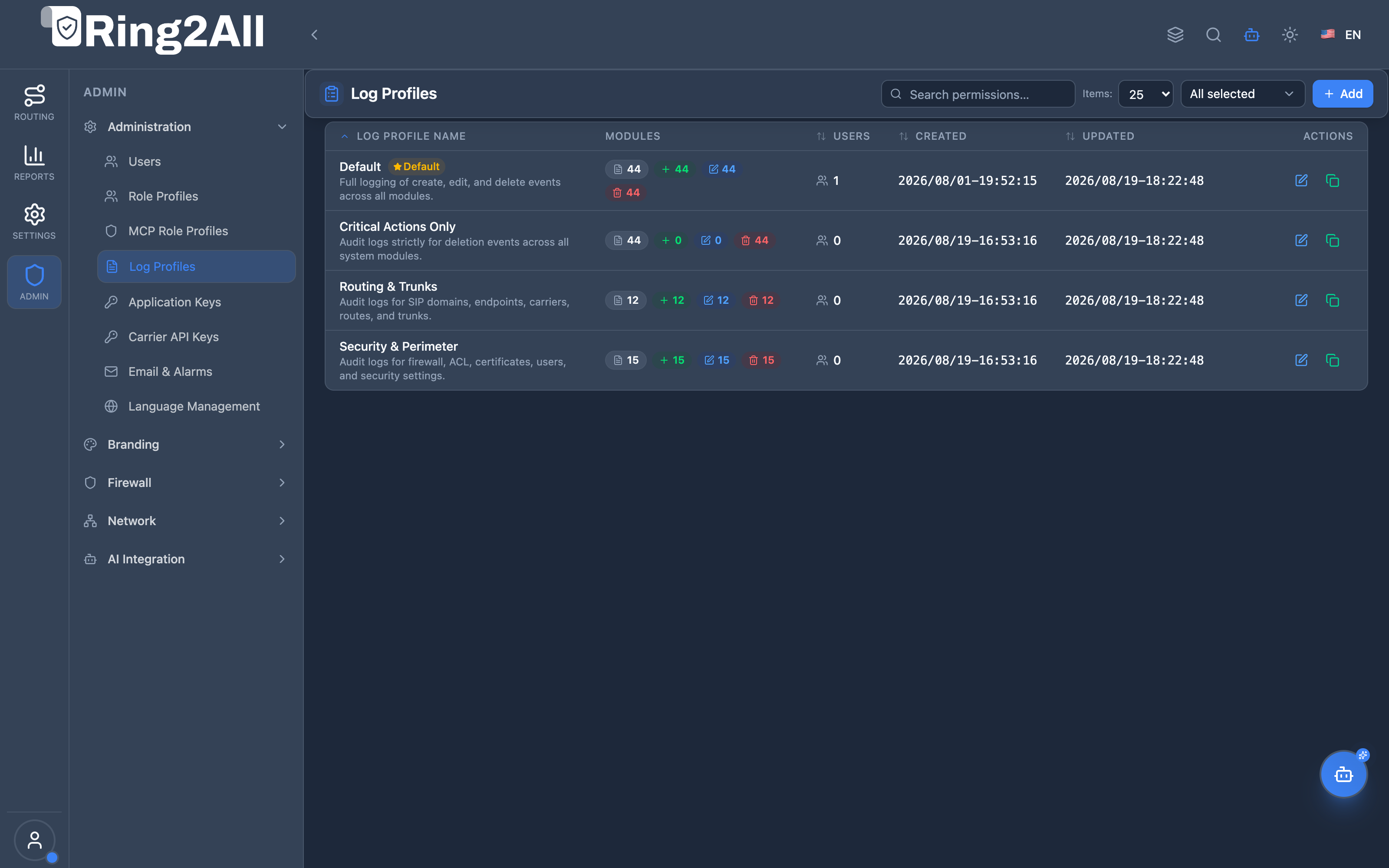Image resolution: width=1389 pixels, height=868 pixels.
Task: Focus the Search permissions field
Action: point(978,94)
